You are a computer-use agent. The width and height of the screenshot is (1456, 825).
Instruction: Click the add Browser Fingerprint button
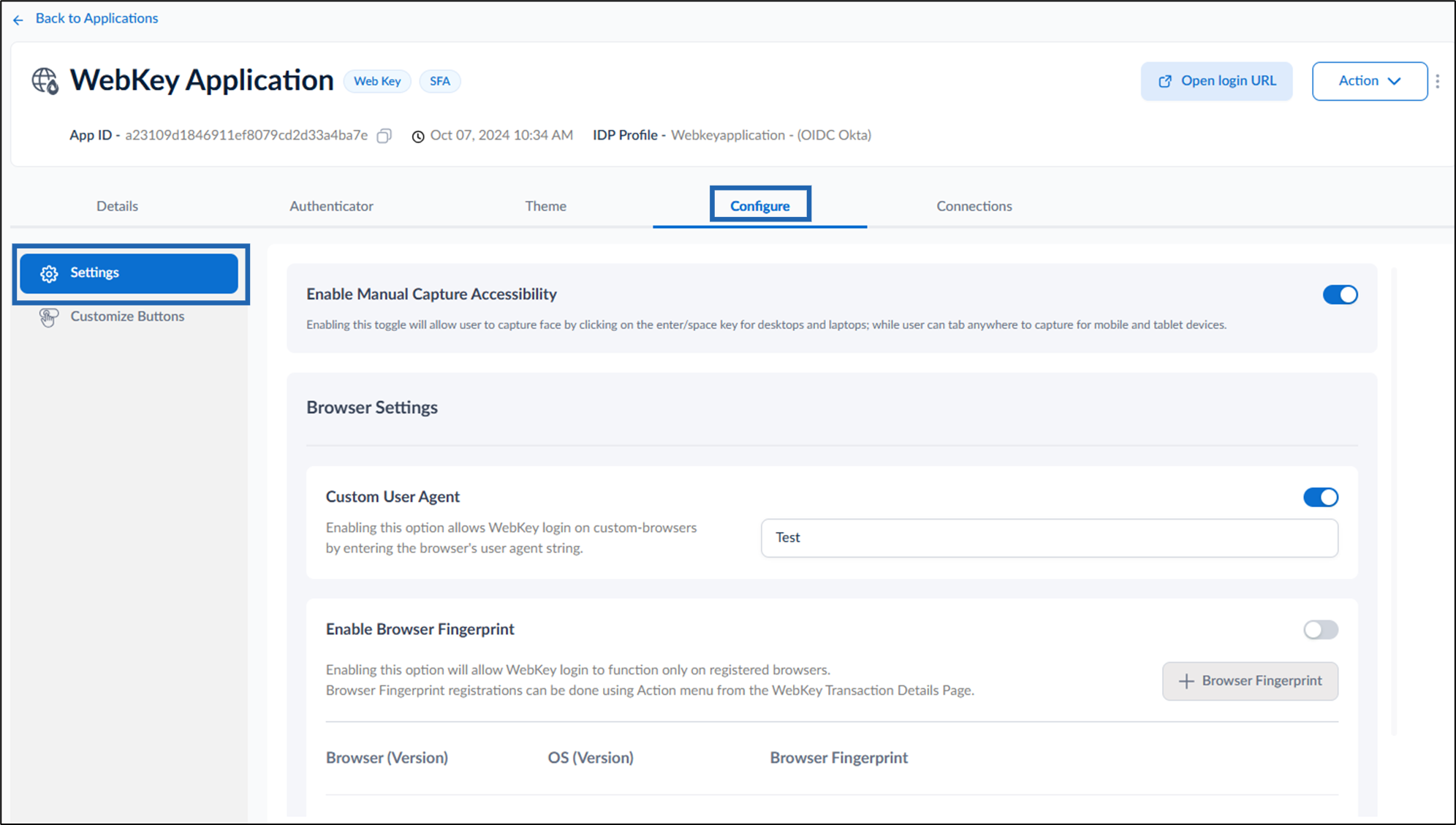pos(1250,681)
